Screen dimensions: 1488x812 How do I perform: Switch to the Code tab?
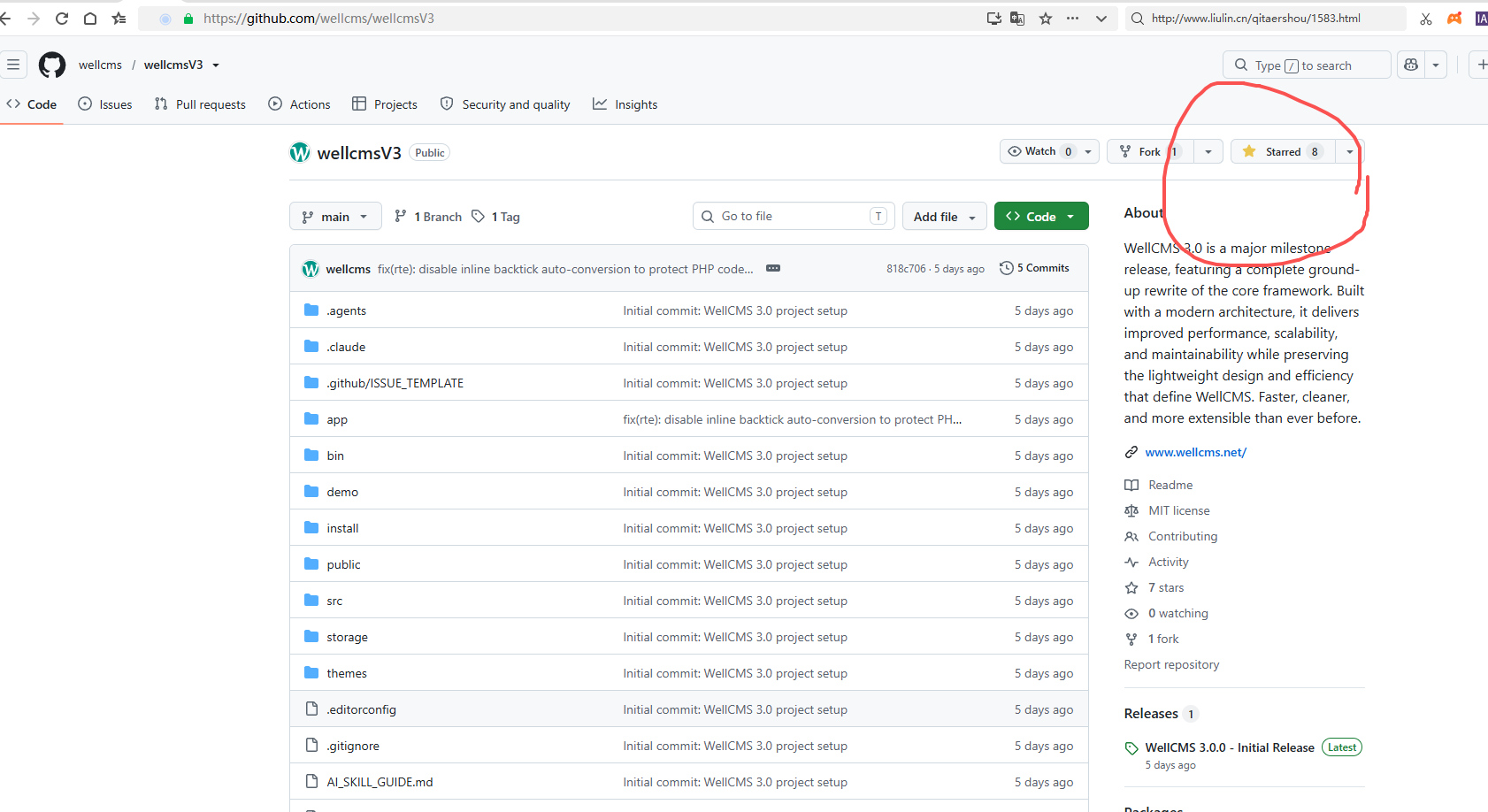[x=32, y=104]
